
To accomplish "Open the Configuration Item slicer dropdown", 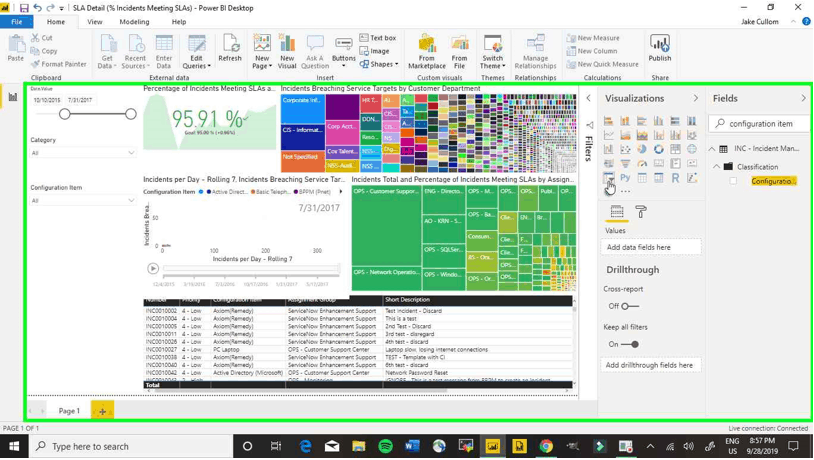I will click(x=82, y=200).
